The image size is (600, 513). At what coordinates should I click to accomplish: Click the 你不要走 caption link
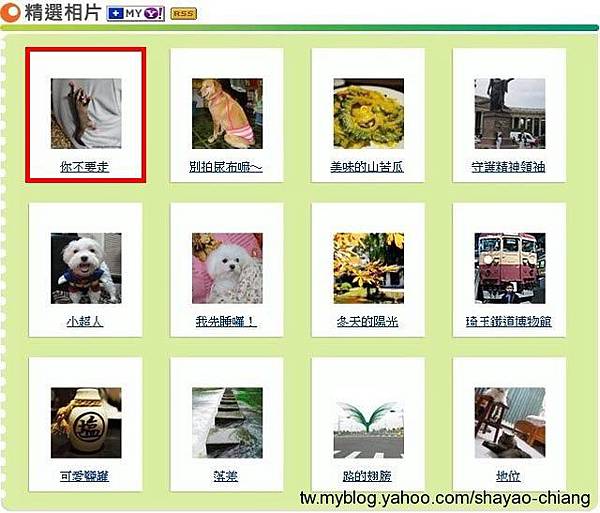tap(85, 167)
